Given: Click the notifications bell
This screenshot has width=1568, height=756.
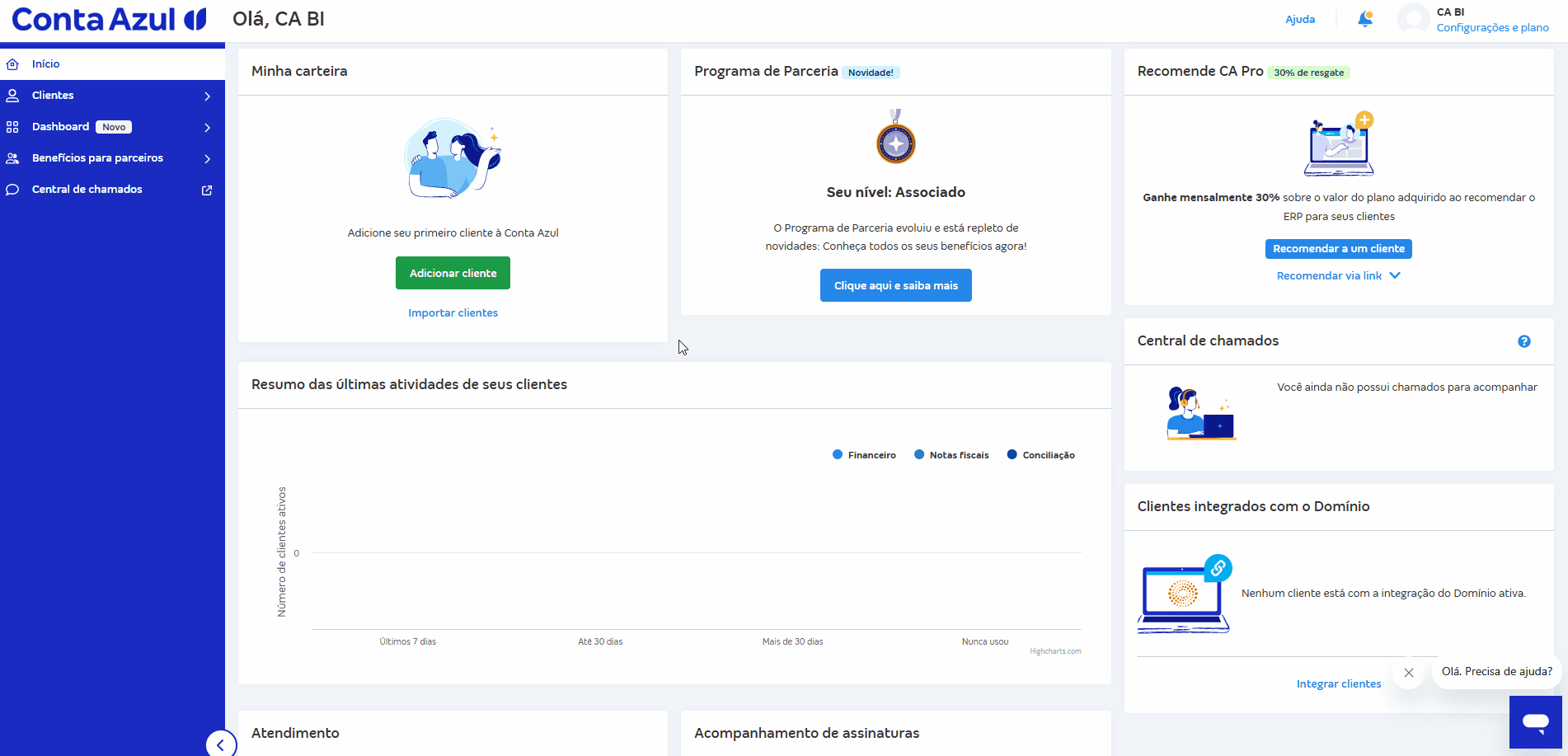Looking at the screenshot, I should (1364, 18).
